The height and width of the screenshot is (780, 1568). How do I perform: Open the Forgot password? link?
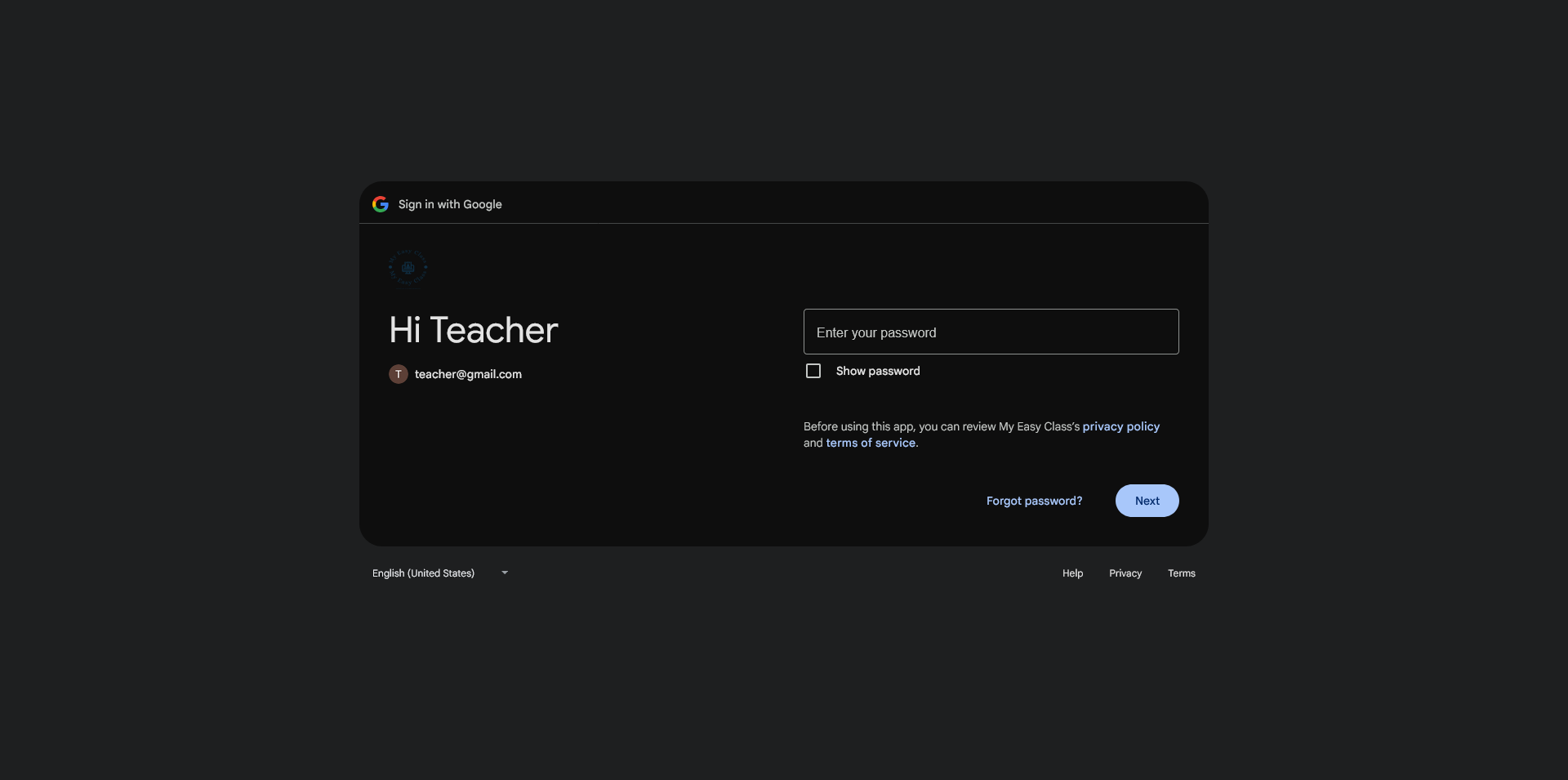[x=1034, y=501]
